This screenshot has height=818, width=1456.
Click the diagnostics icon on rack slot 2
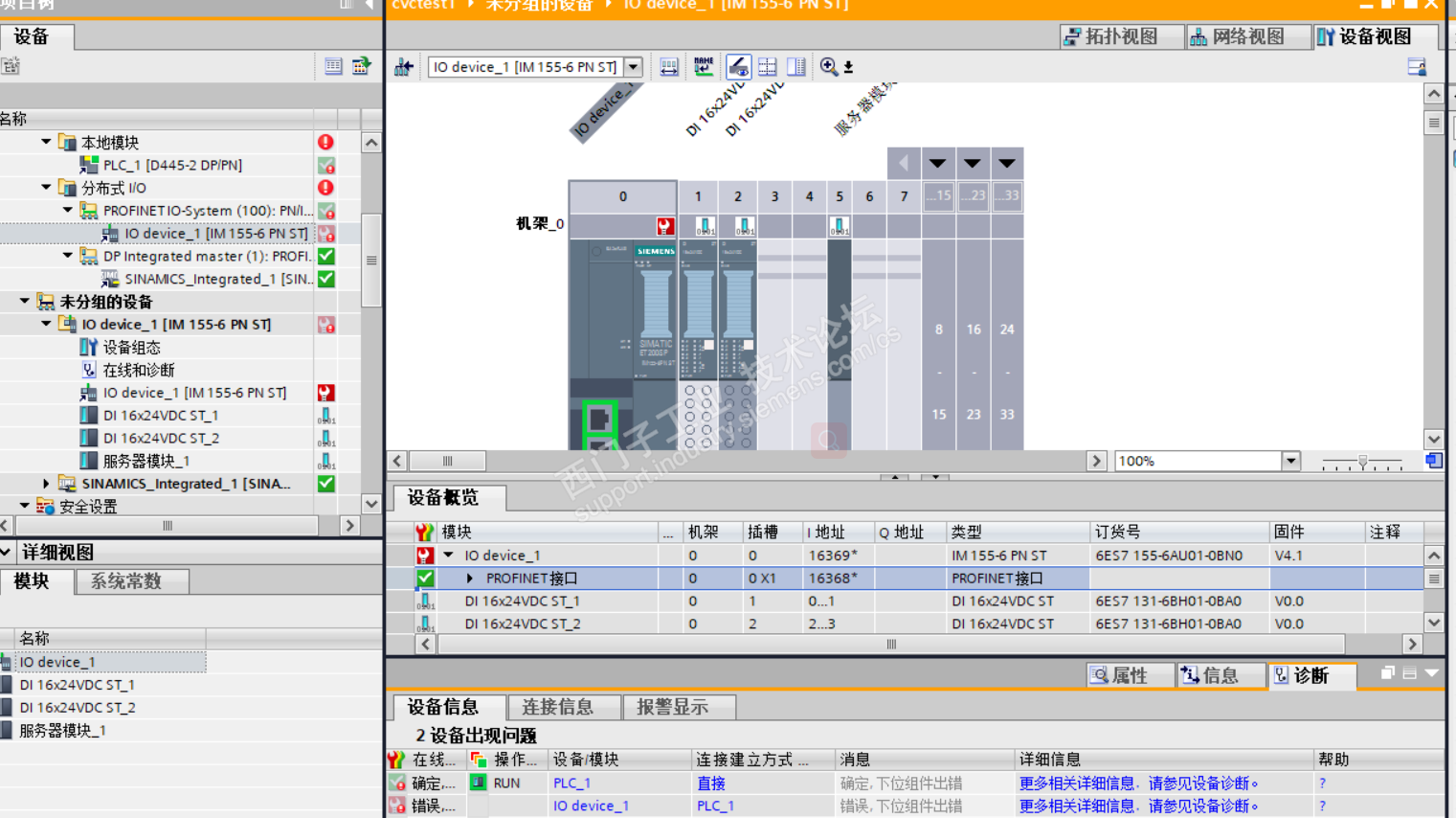[745, 226]
